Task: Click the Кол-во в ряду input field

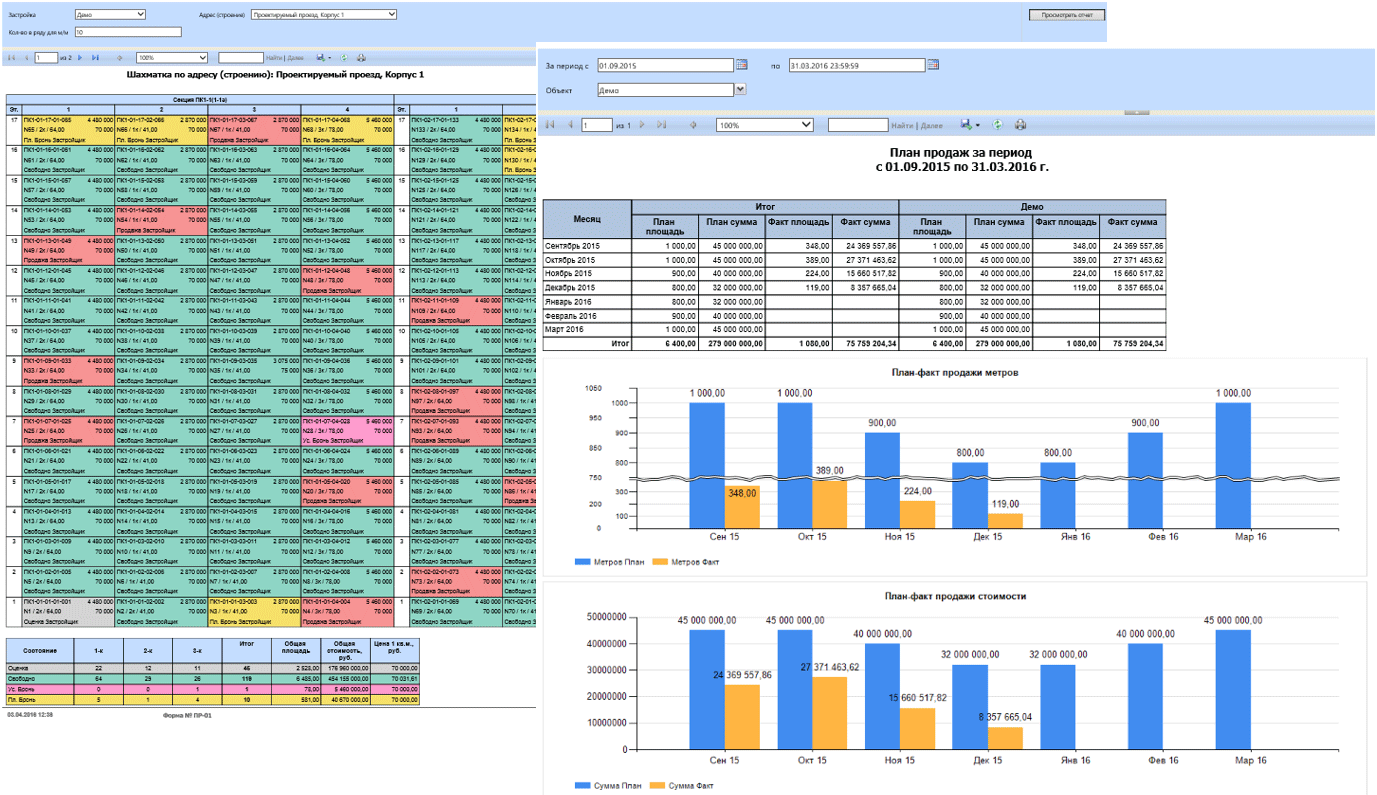Action: (128, 32)
